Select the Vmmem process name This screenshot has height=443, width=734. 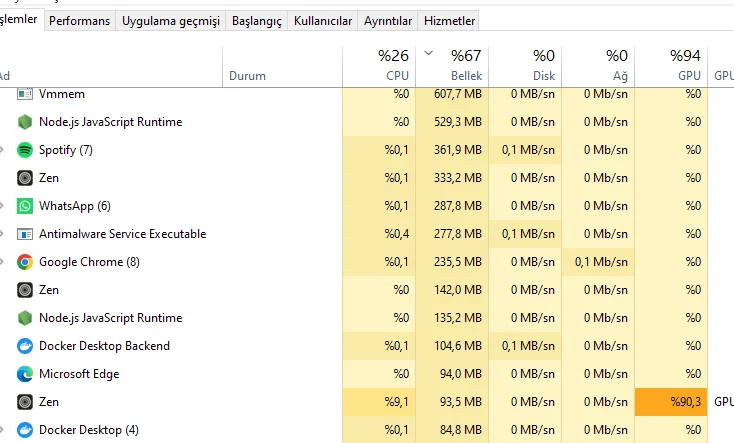[x=62, y=94]
